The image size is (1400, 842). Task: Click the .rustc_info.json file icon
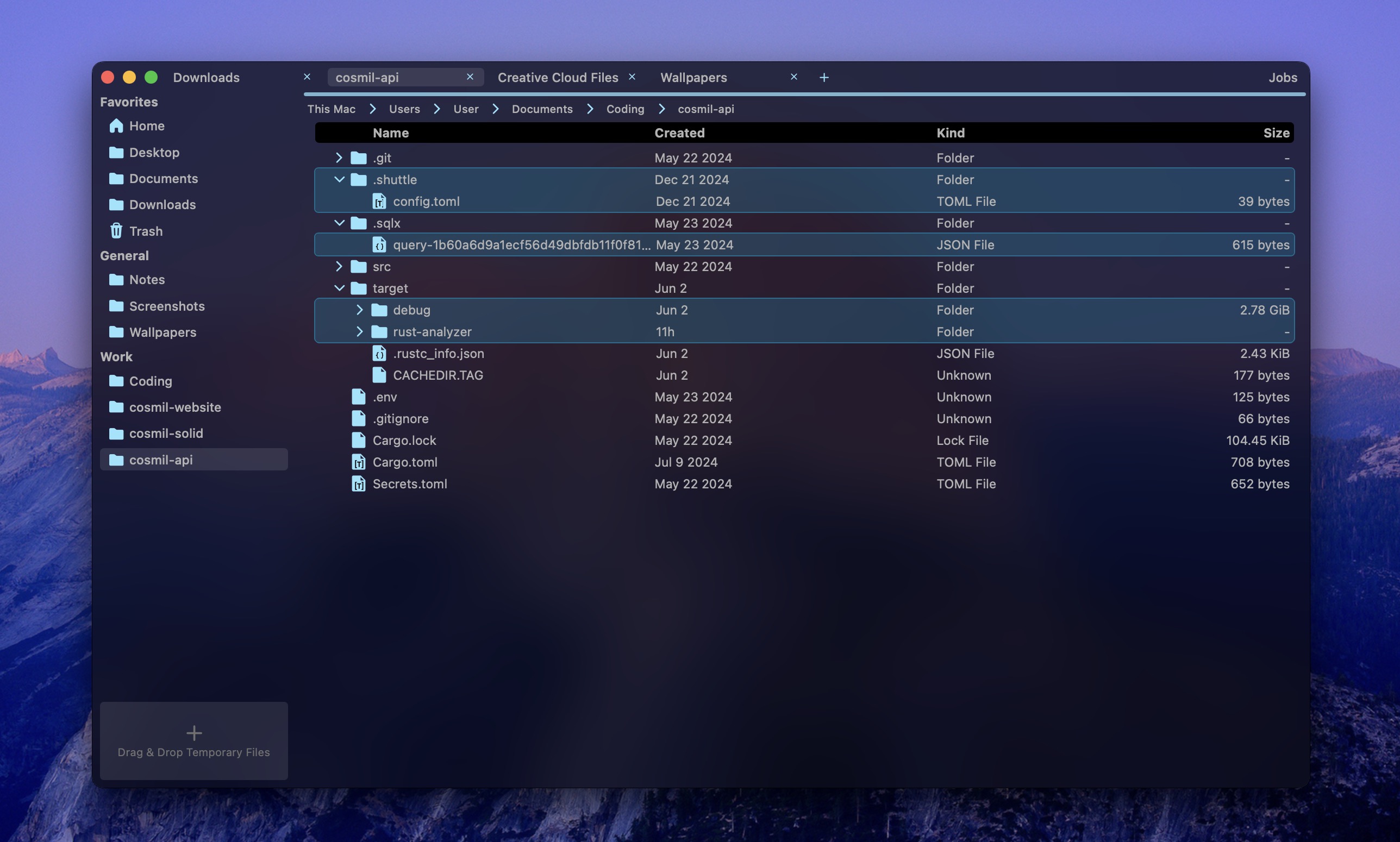[379, 354]
